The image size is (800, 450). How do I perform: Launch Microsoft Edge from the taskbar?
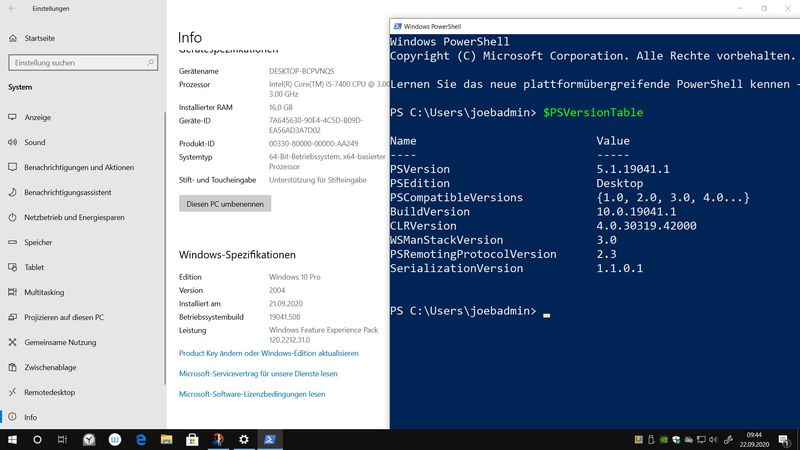pos(141,439)
